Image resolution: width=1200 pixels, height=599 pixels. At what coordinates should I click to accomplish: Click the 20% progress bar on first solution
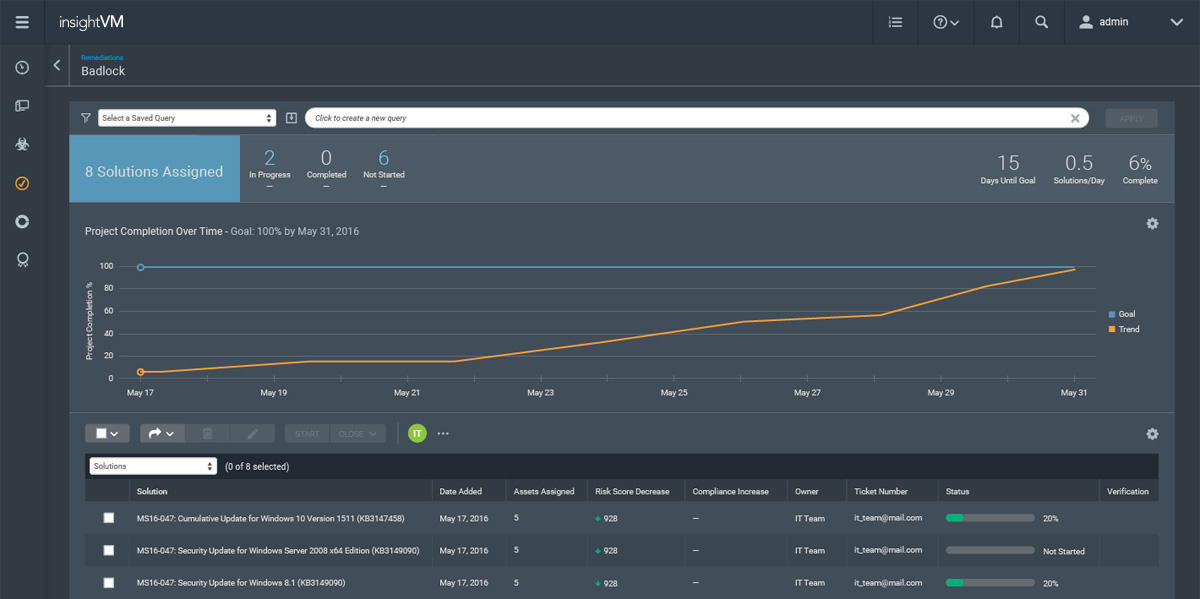tap(990, 518)
